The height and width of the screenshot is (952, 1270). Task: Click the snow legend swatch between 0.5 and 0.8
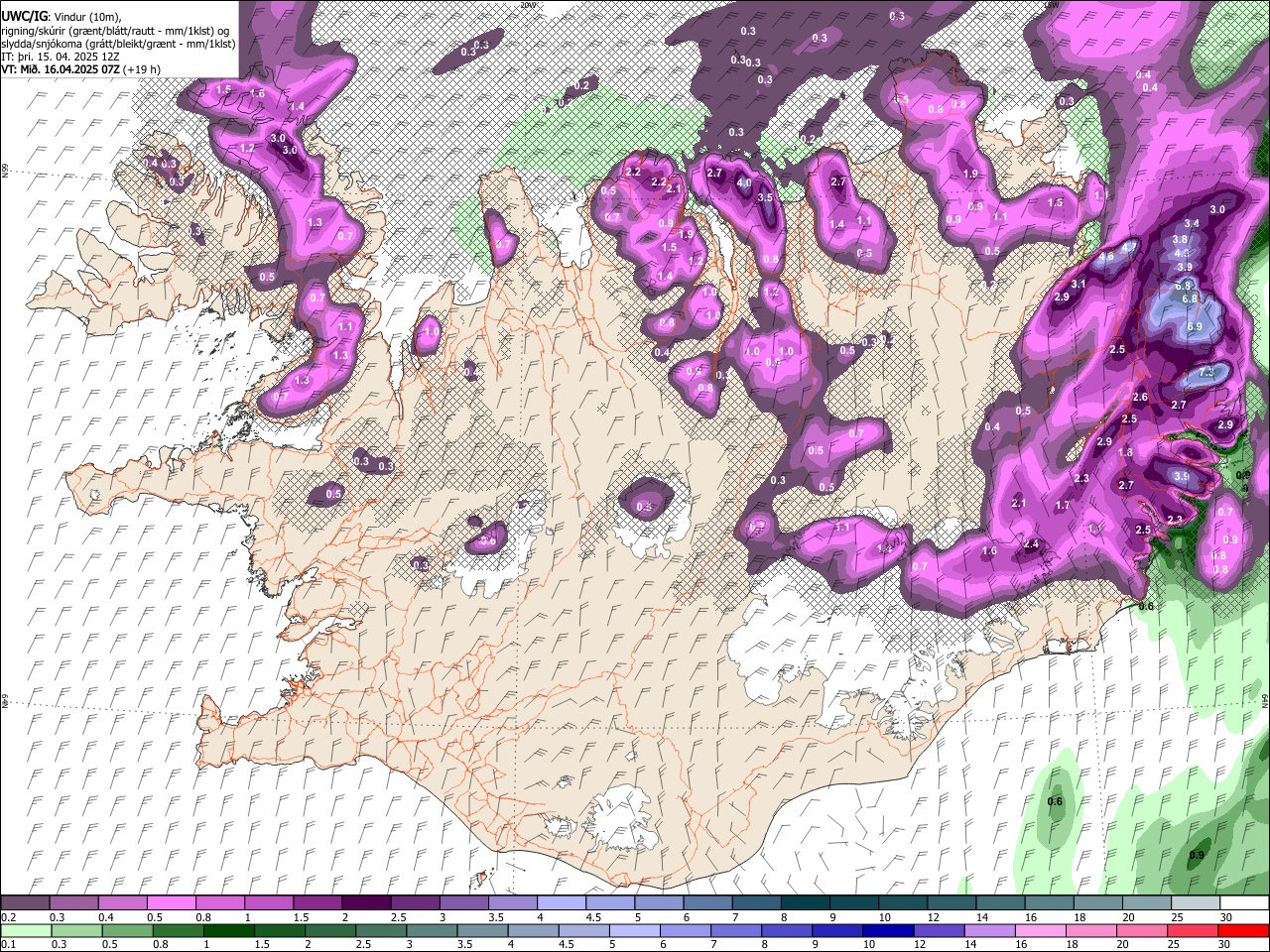[171, 903]
